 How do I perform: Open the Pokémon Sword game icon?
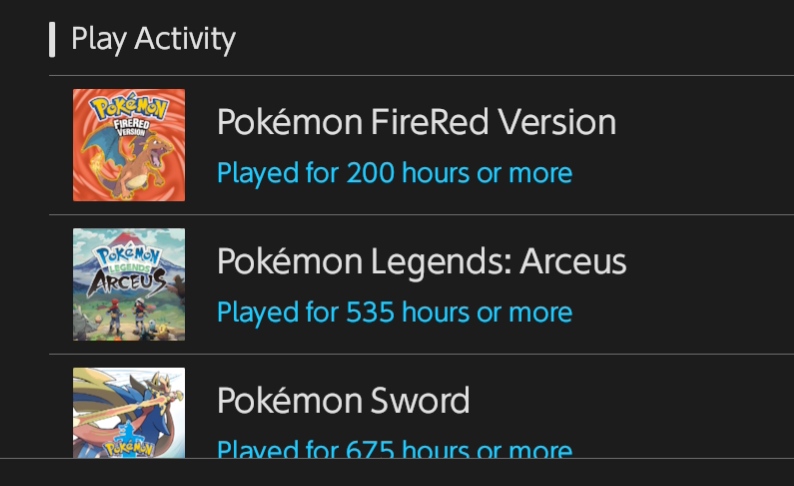(x=129, y=413)
